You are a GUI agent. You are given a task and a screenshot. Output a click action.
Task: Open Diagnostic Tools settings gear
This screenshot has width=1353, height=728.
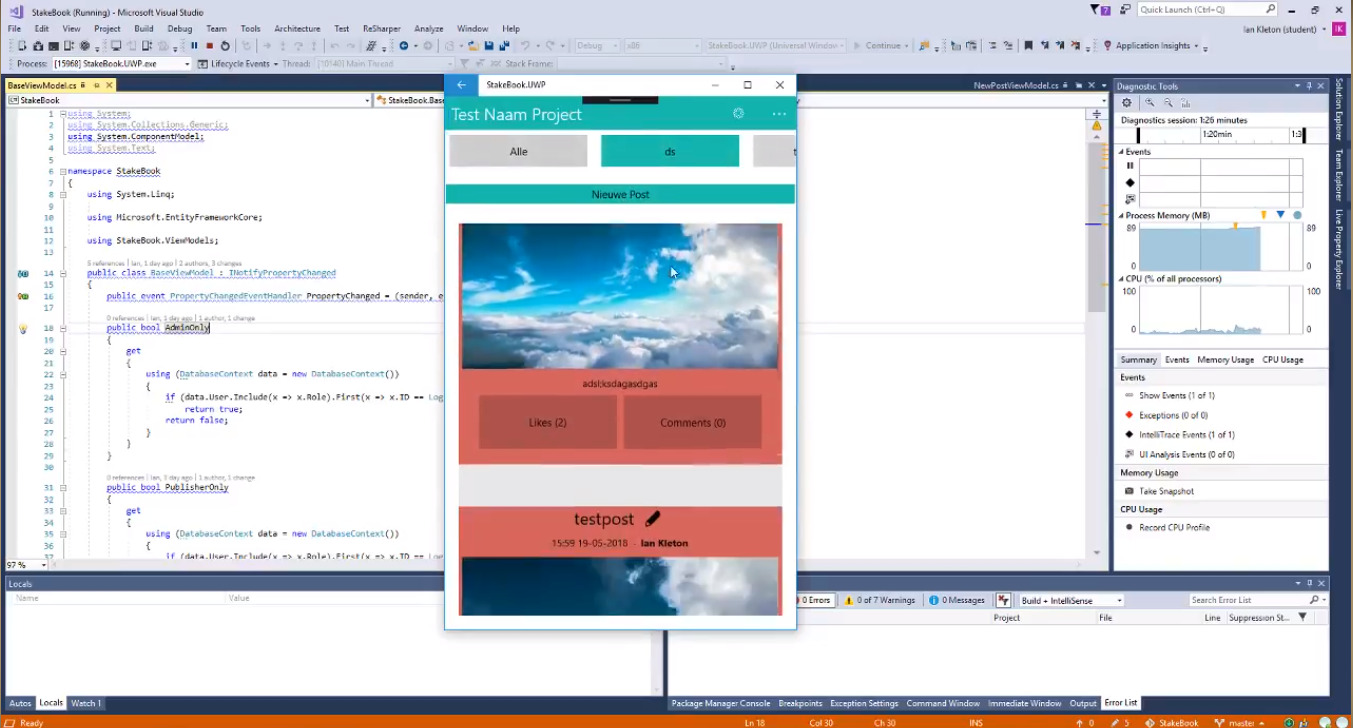click(x=1127, y=103)
